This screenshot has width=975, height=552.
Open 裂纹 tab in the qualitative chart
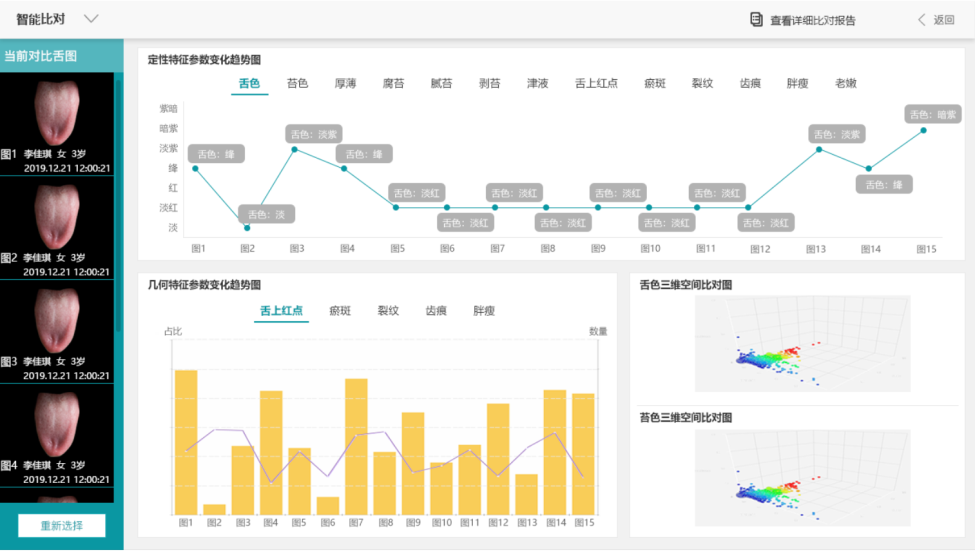coord(702,83)
